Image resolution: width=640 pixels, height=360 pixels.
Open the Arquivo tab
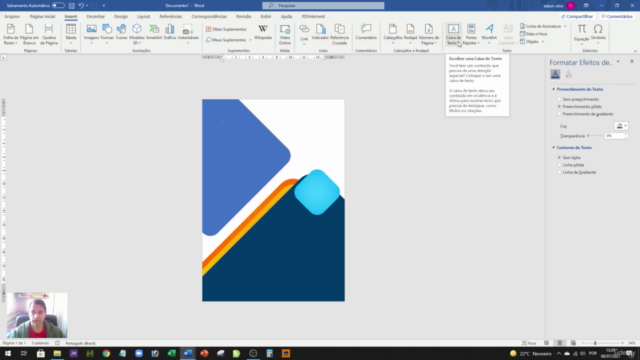12,17
